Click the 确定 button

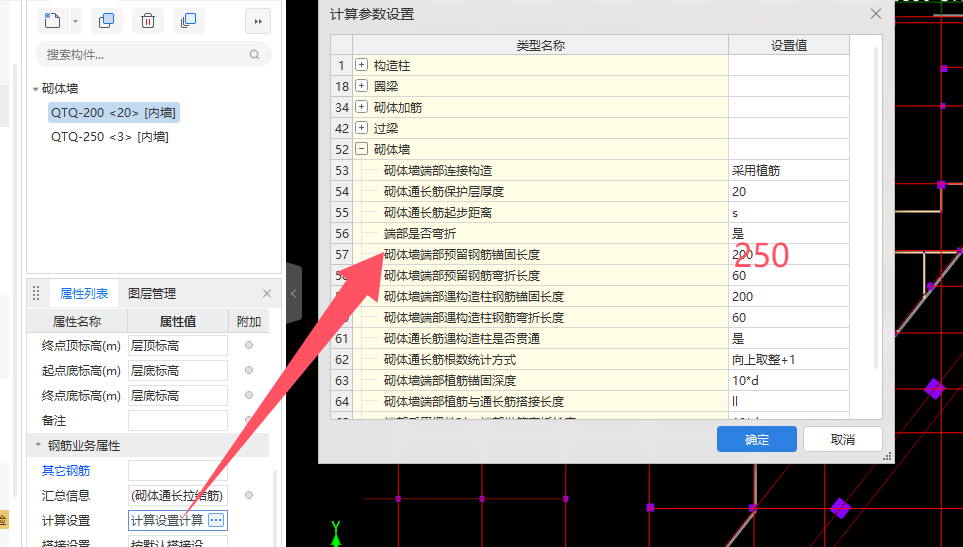pos(757,440)
